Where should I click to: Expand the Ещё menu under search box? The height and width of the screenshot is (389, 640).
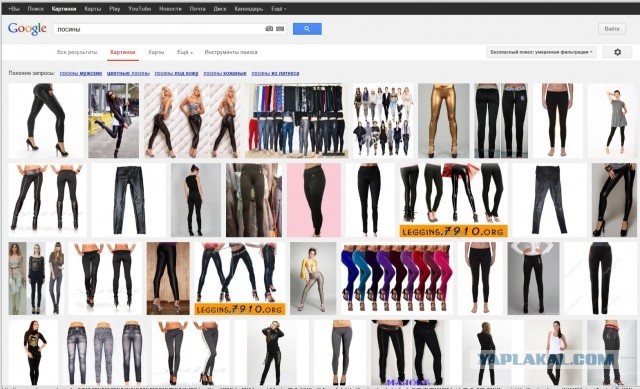coord(185,52)
